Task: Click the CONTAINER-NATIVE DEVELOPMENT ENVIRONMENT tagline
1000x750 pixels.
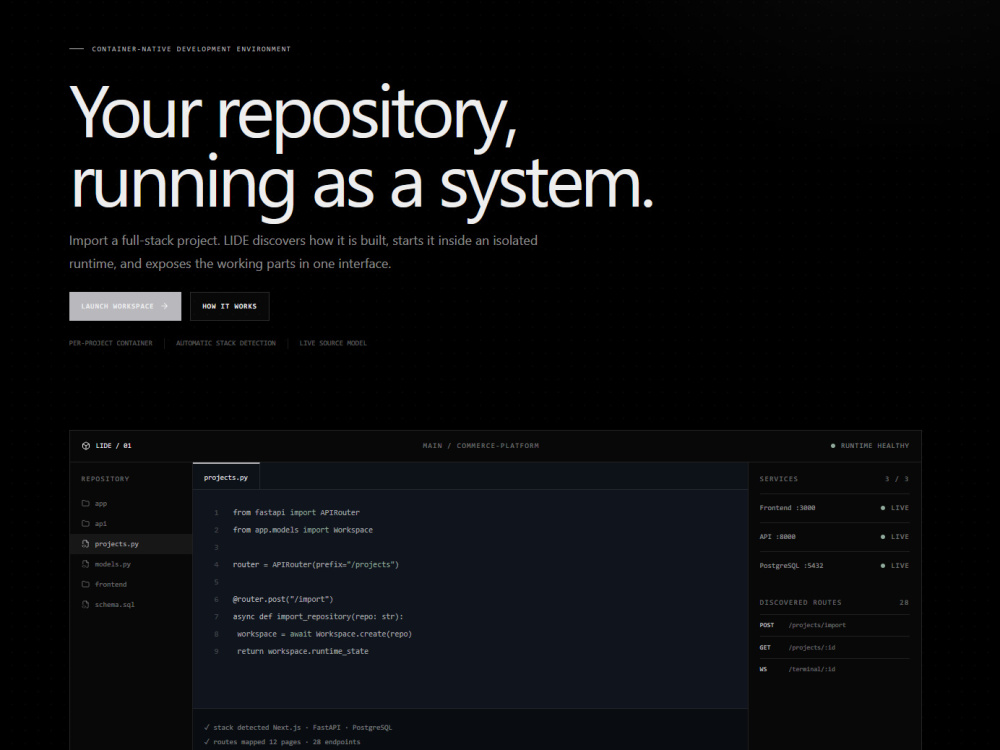Action: [x=191, y=49]
